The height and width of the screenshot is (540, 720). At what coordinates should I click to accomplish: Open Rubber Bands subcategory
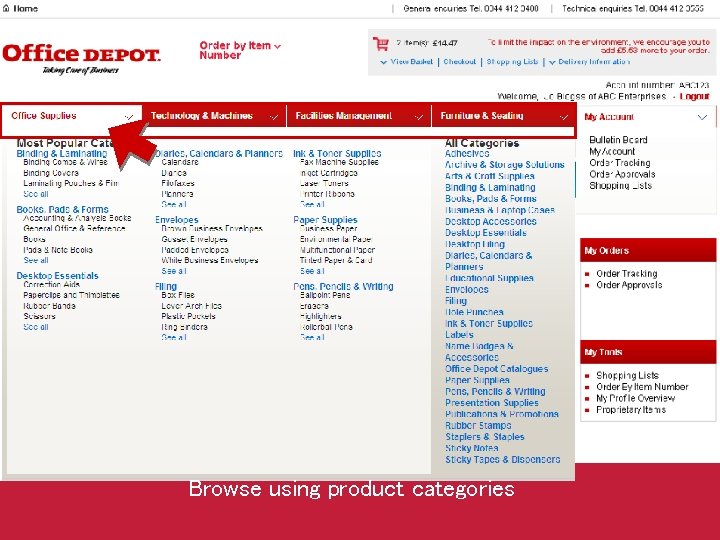pos(50,306)
